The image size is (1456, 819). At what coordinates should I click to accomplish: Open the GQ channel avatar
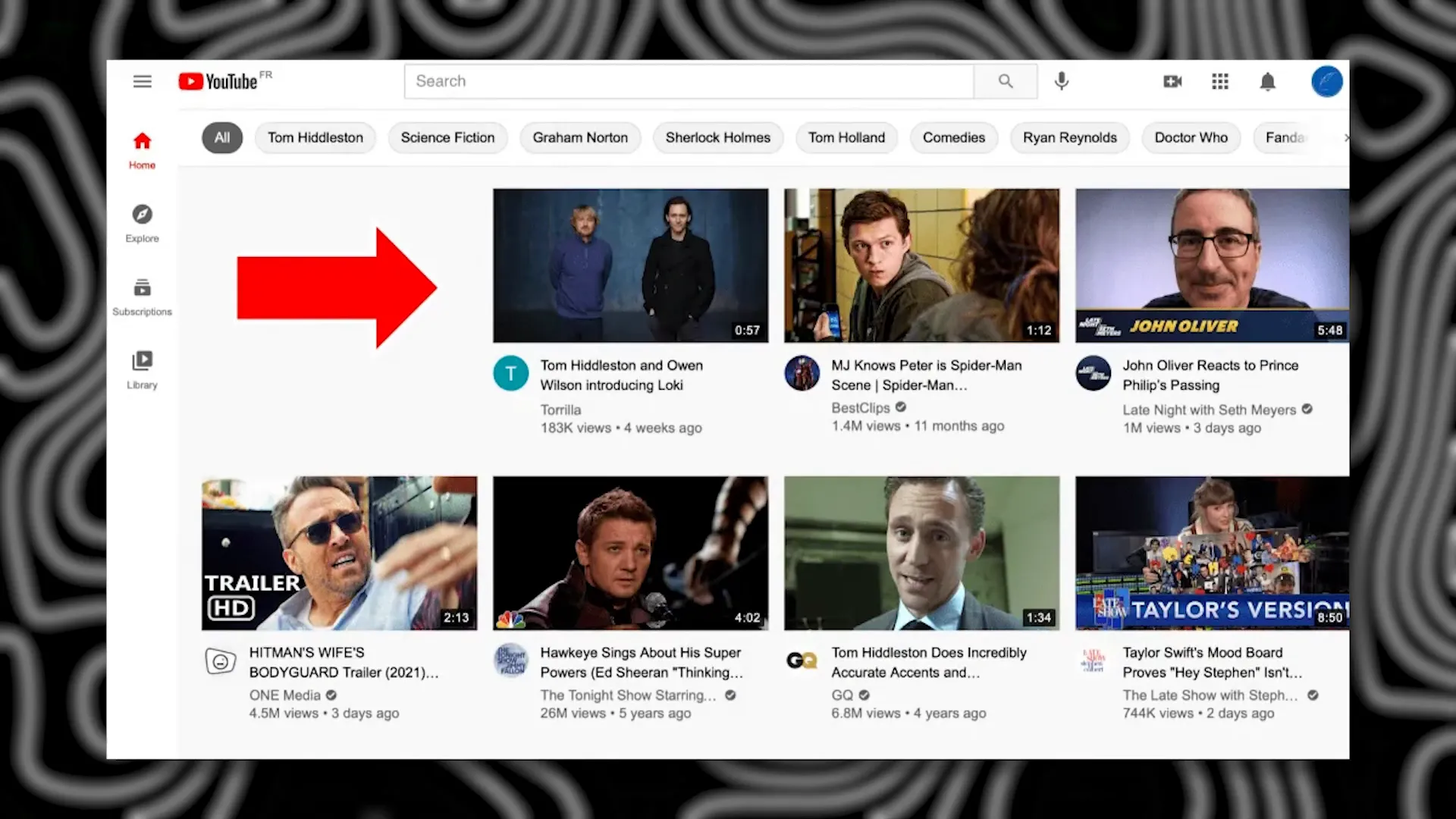[802, 661]
